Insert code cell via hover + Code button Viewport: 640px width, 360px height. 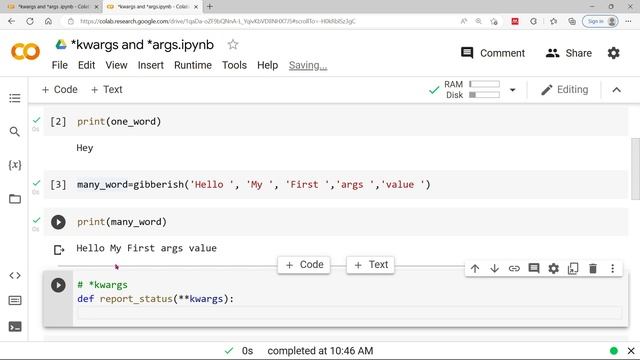(x=304, y=265)
